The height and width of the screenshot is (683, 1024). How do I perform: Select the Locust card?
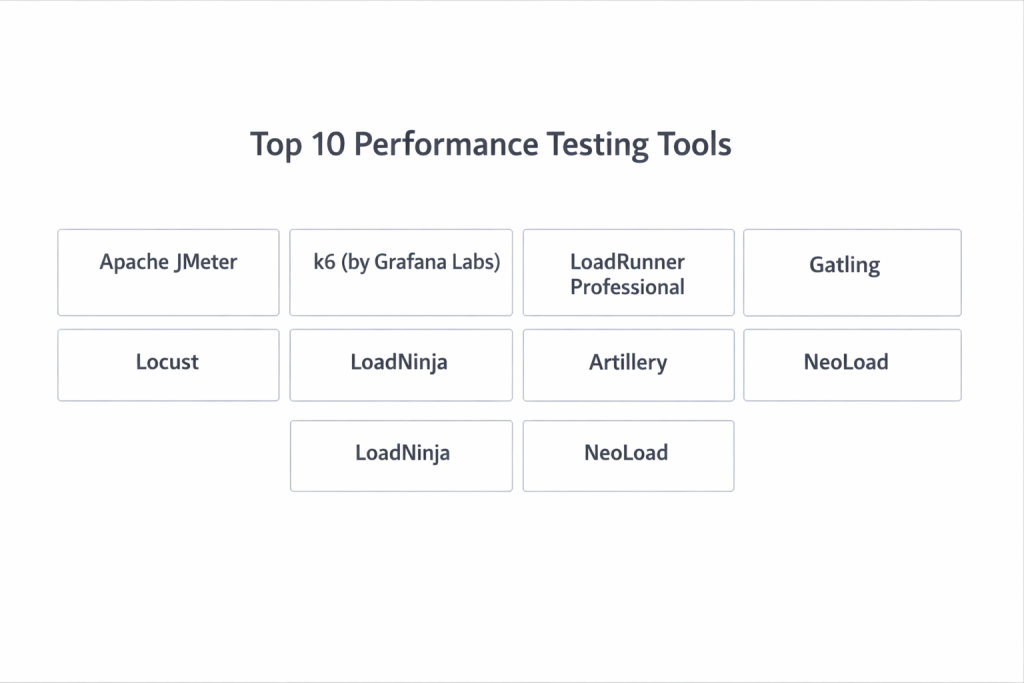168,365
